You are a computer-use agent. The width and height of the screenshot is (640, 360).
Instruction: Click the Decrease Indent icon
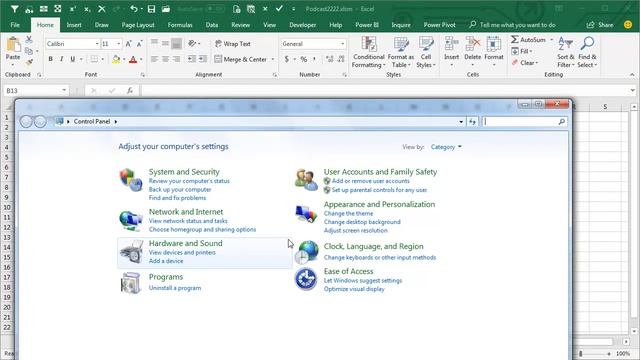(192, 60)
